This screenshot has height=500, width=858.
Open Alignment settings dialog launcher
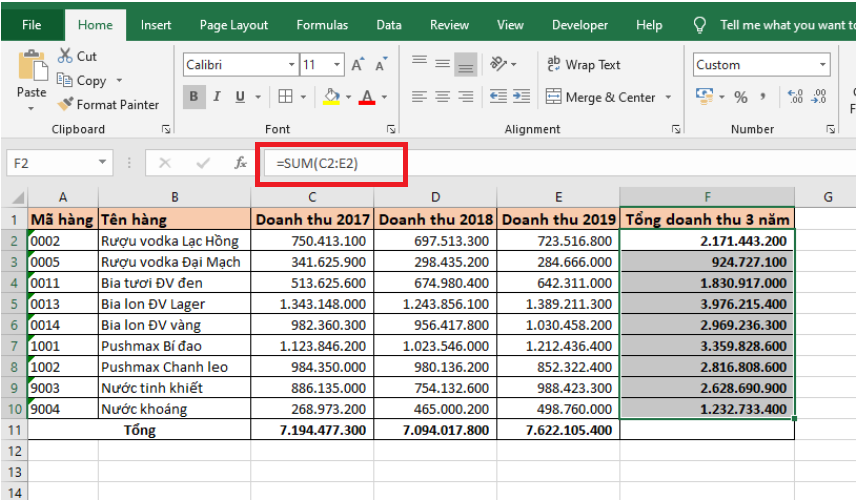[676, 129]
